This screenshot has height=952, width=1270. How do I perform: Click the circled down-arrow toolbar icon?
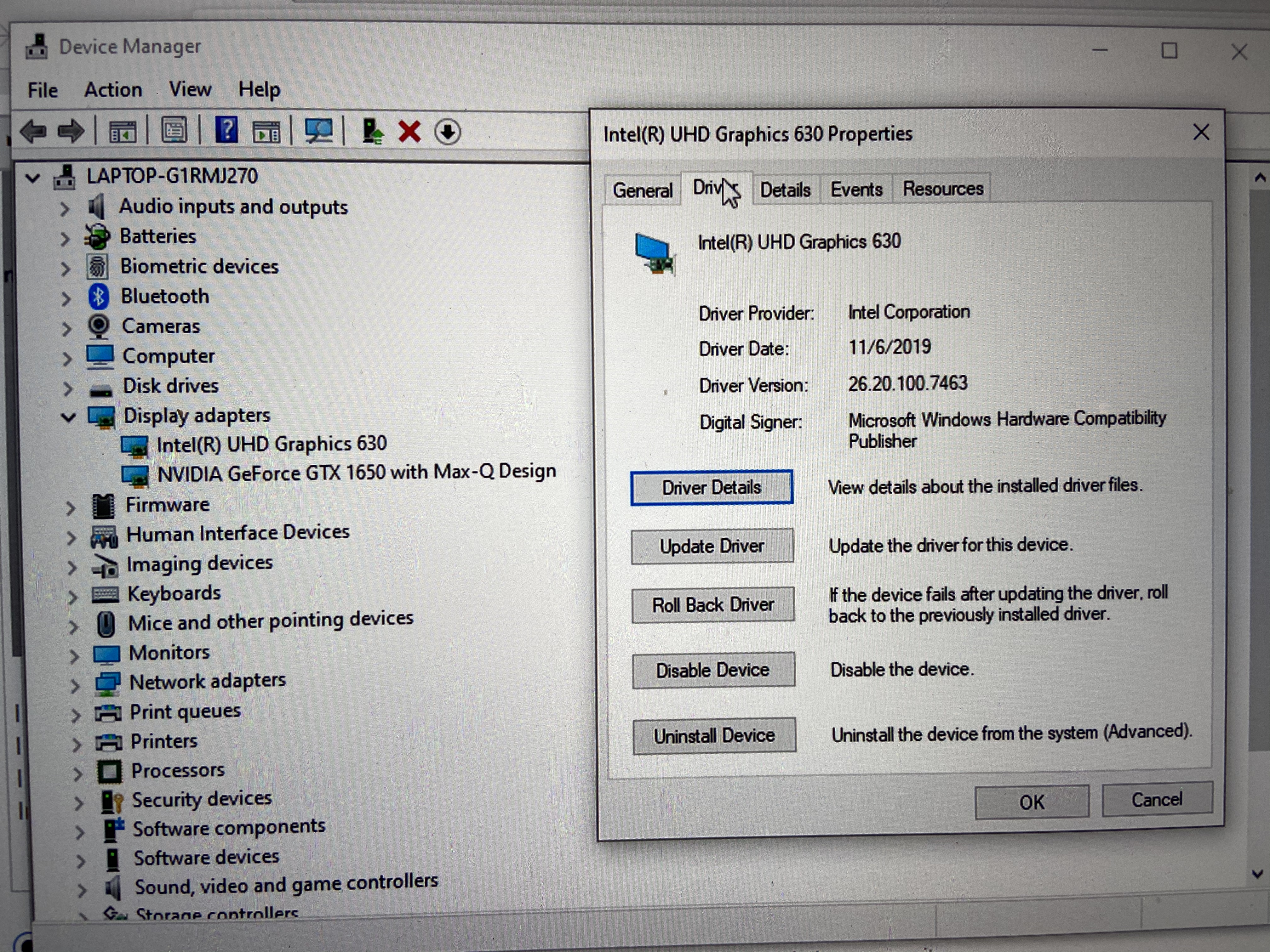point(447,132)
